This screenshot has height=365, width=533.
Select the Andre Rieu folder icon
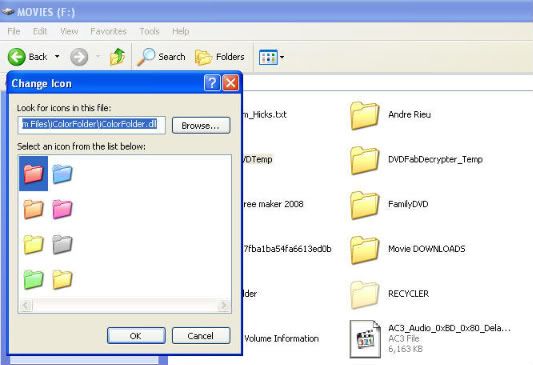click(x=364, y=116)
